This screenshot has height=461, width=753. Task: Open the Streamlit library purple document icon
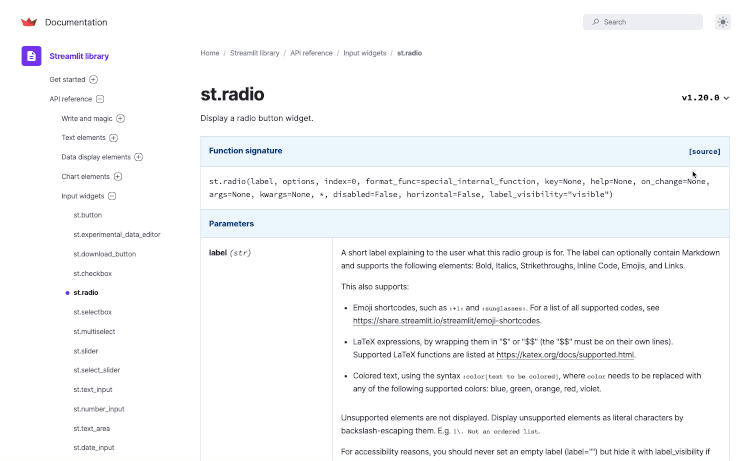[x=31, y=56]
